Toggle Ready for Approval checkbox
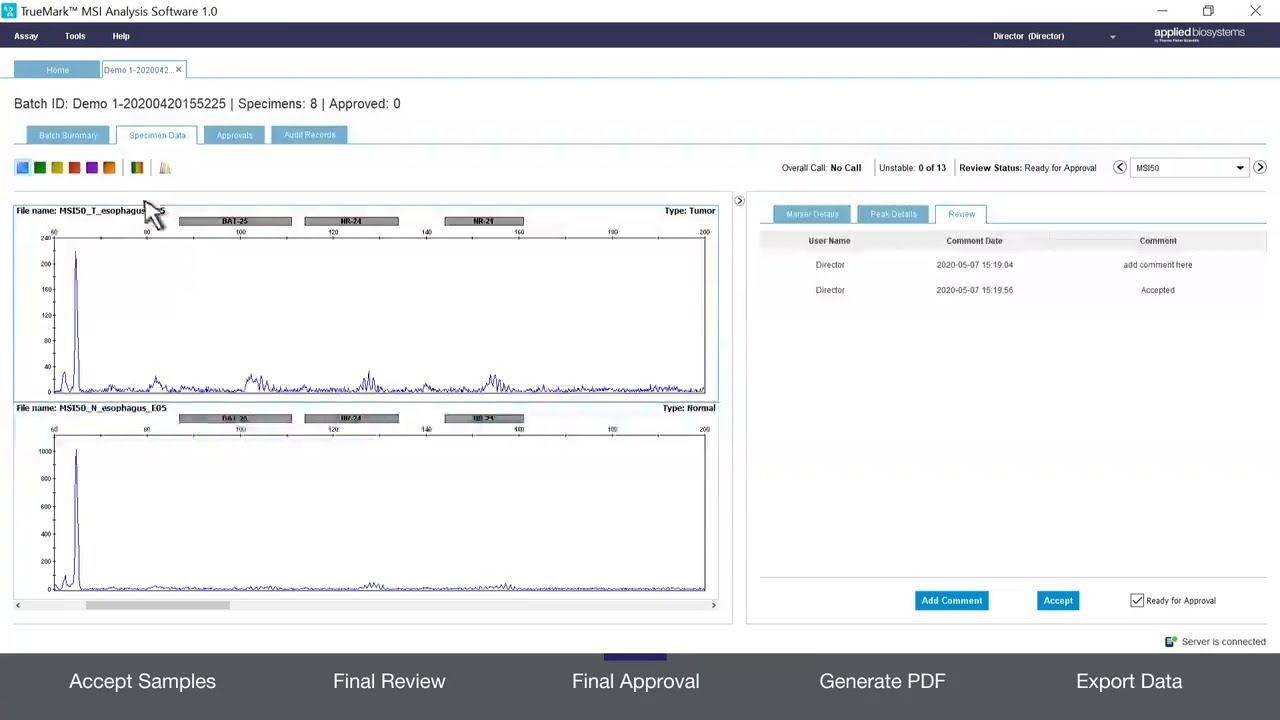 click(1137, 601)
